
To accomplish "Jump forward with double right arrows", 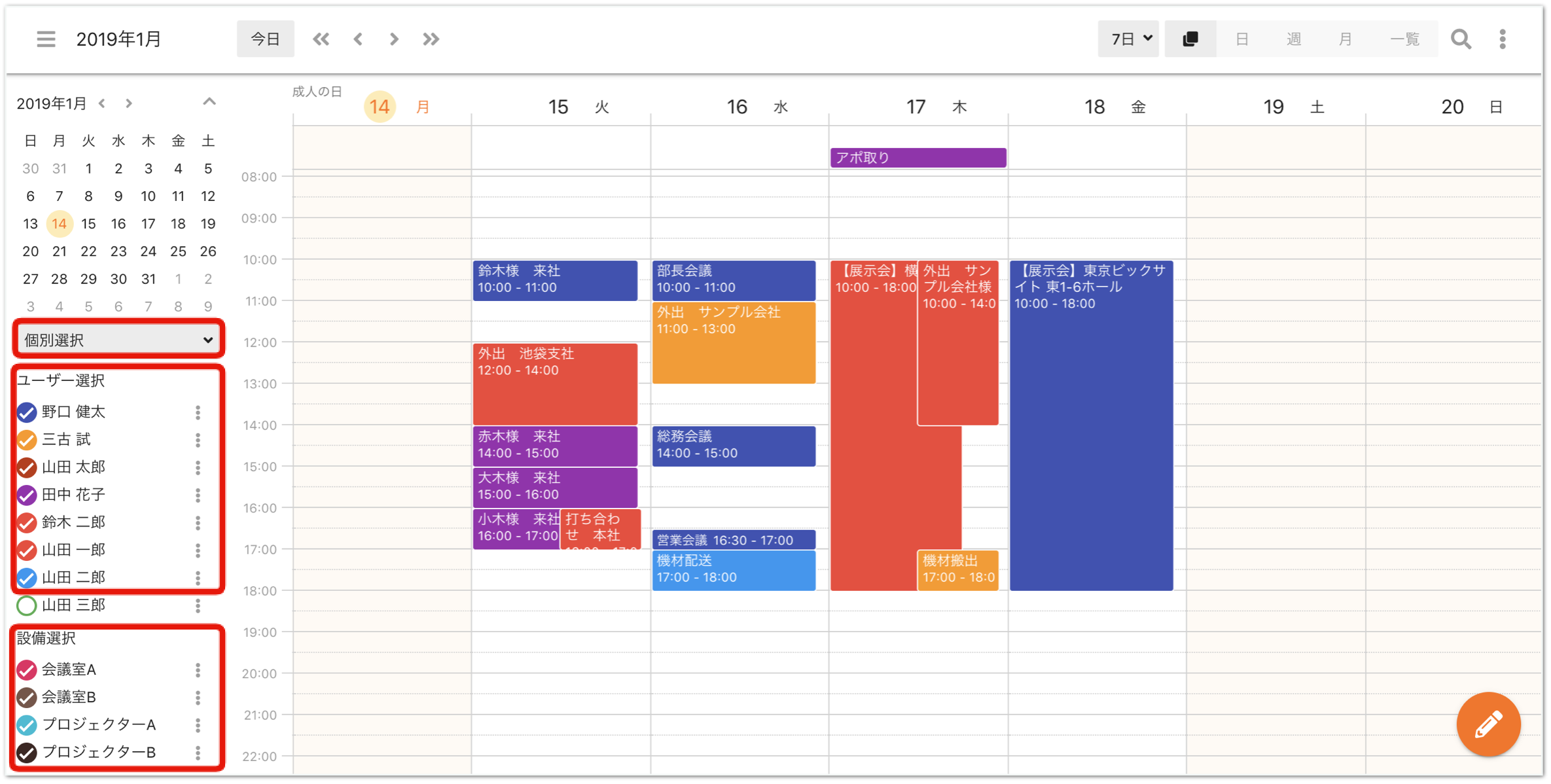I will click(431, 39).
